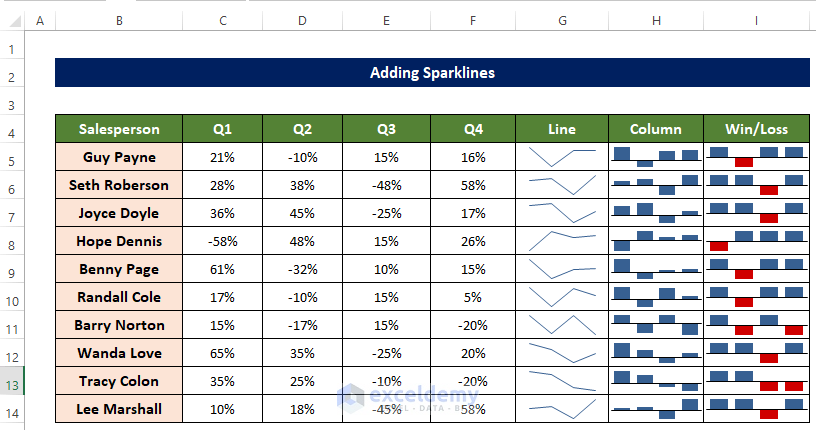This screenshot has height=430, width=816.
Task: Select Wanda Love's Q1 value of 65%
Action: [222, 353]
